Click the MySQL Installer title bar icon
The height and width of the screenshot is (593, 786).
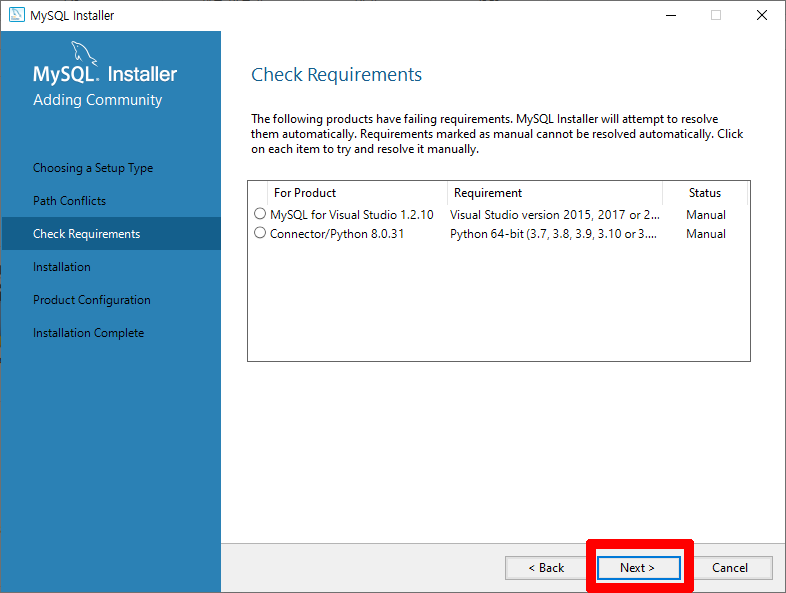pyautogui.click(x=17, y=15)
